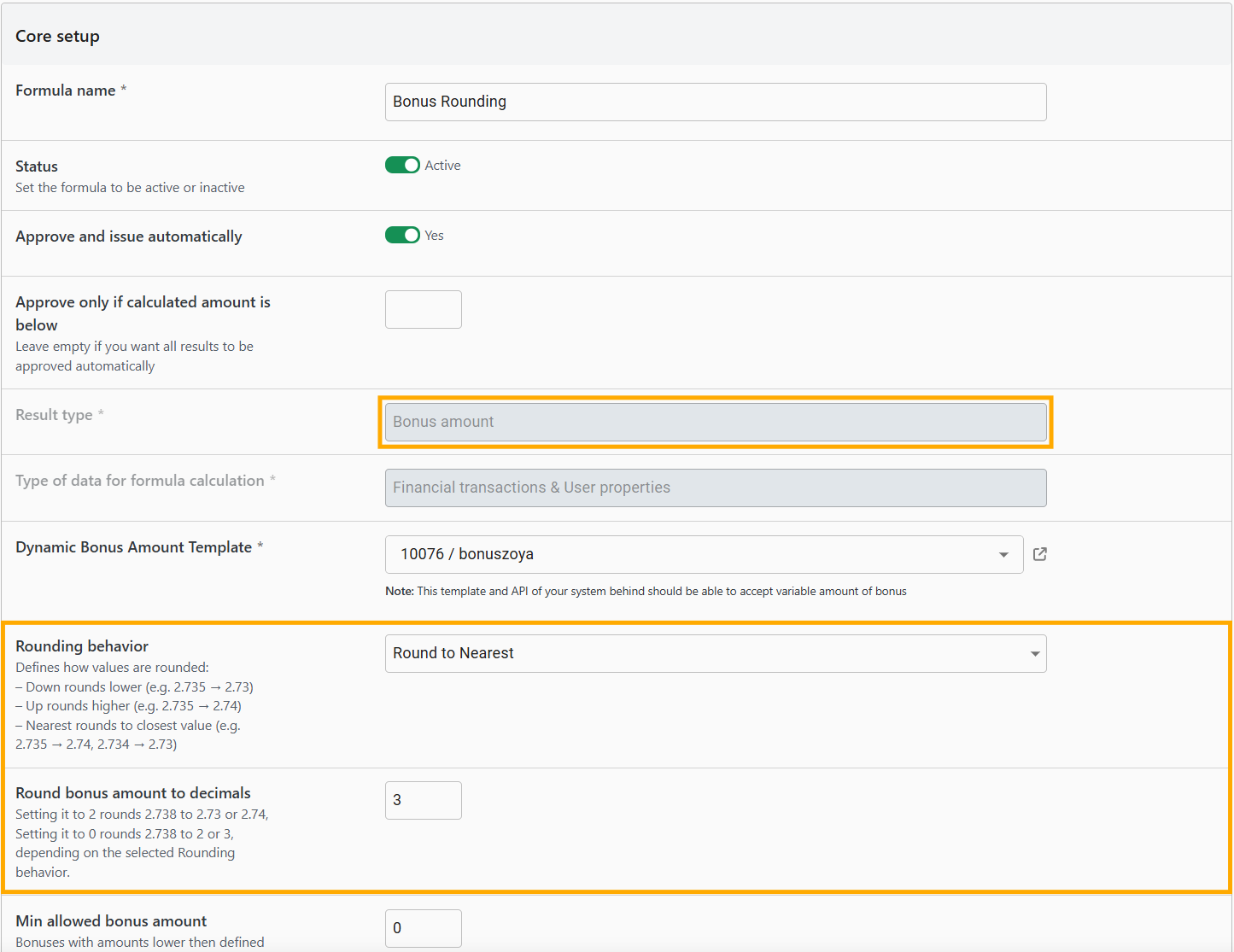Click the Formula name text field
Viewport: 1234px width, 952px height.
coord(715,102)
